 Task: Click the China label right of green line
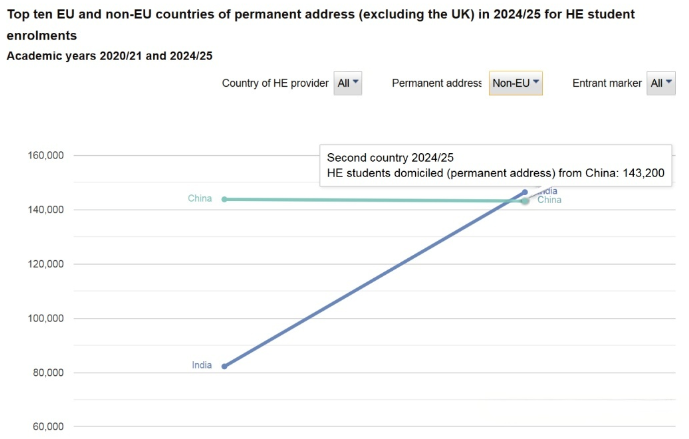(x=550, y=200)
